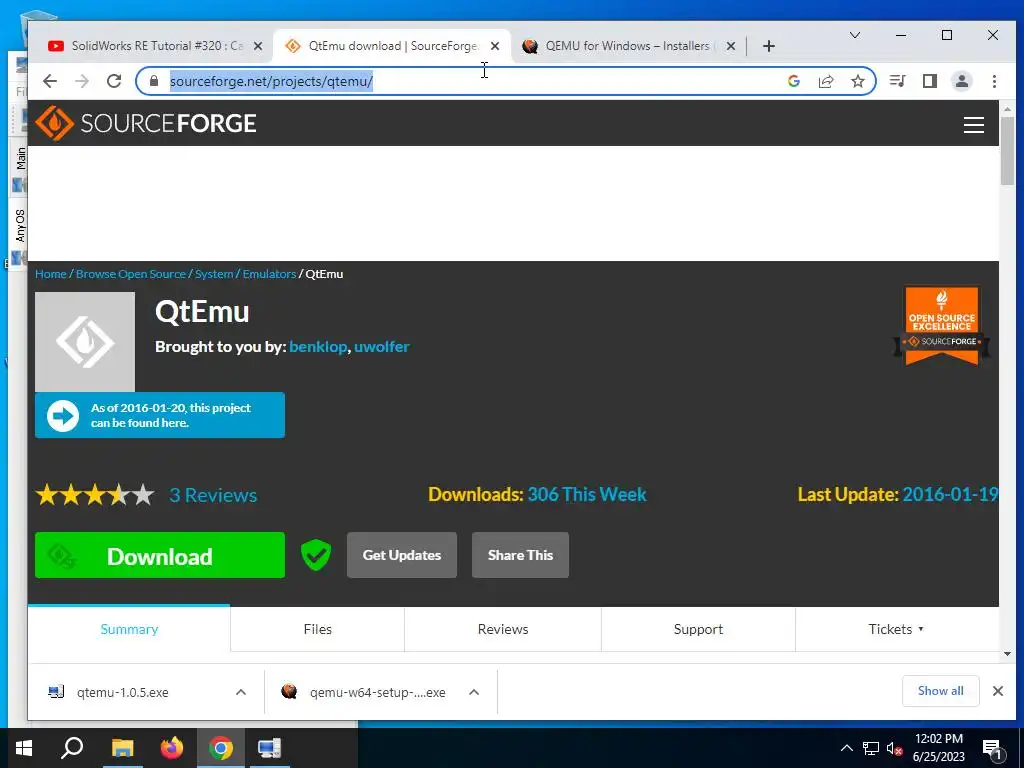The image size is (1024, 768).
Task: Open downloaded qtemu-1.0.5.exe file
Action: (x=123, y=692)
